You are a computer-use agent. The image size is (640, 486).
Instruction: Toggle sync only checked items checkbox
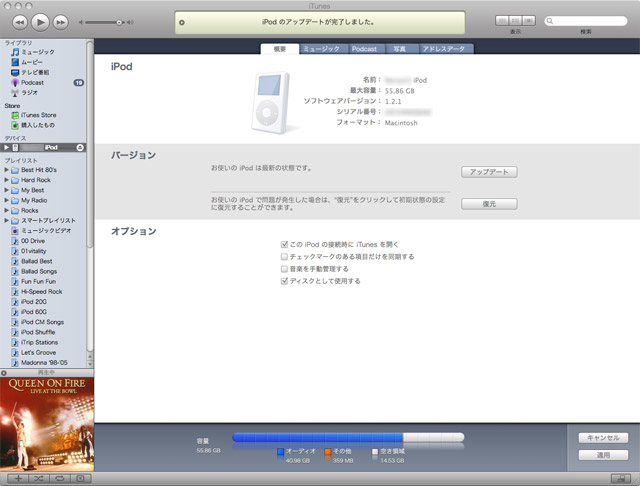click(x=284, y=257)
